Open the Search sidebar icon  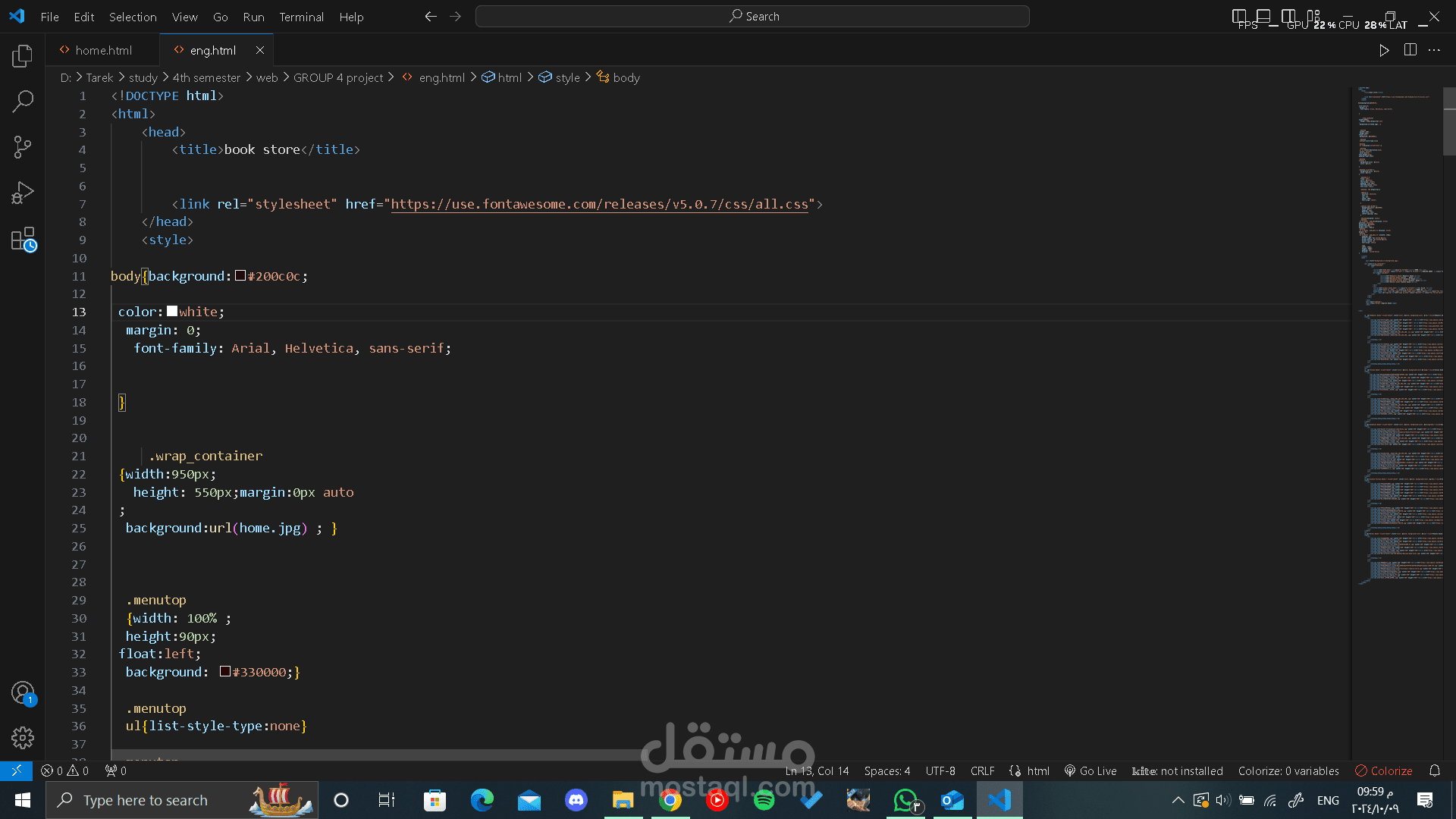(23, 101)
